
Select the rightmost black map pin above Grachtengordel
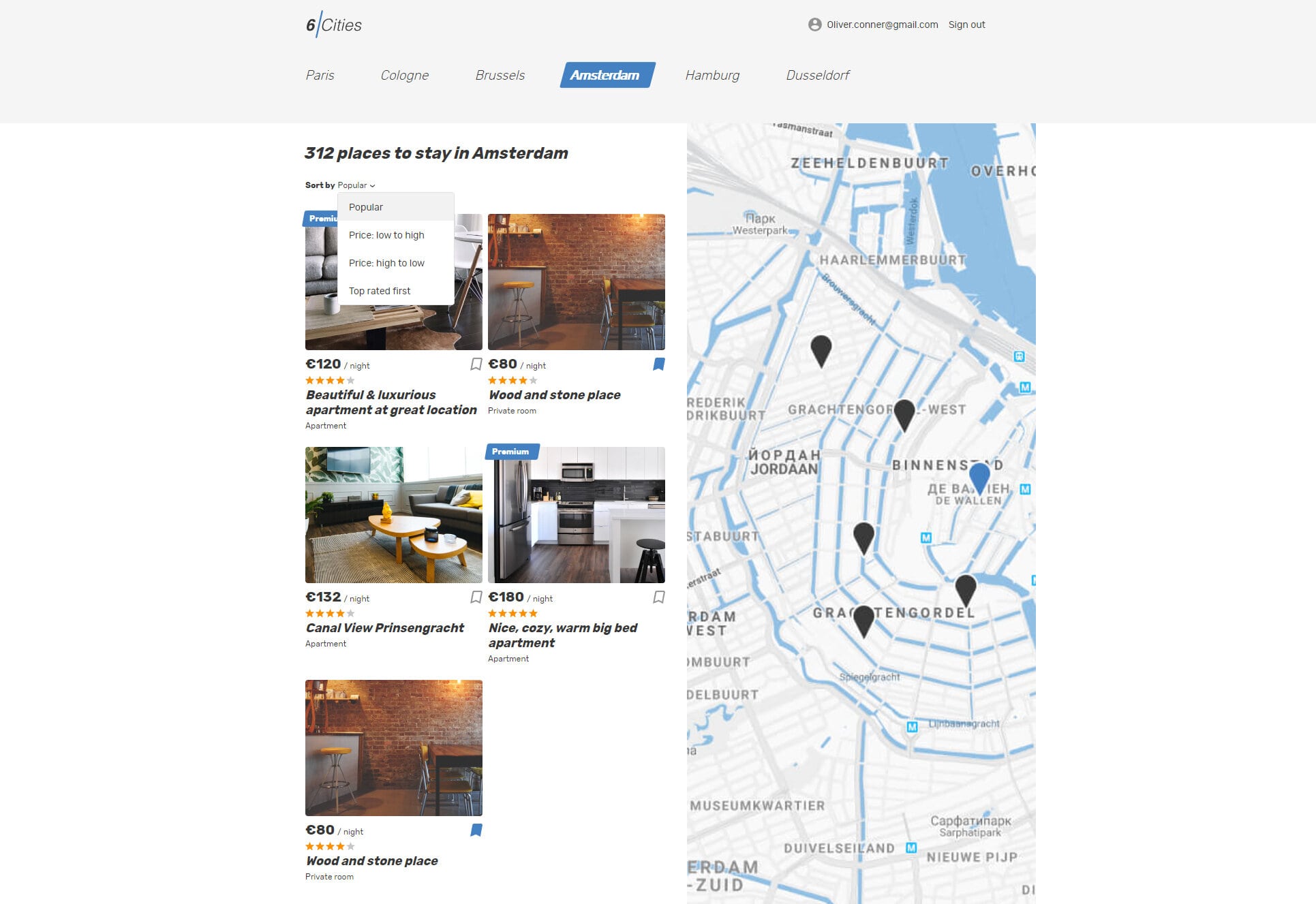pyautogui.click(x=966, y=590)
